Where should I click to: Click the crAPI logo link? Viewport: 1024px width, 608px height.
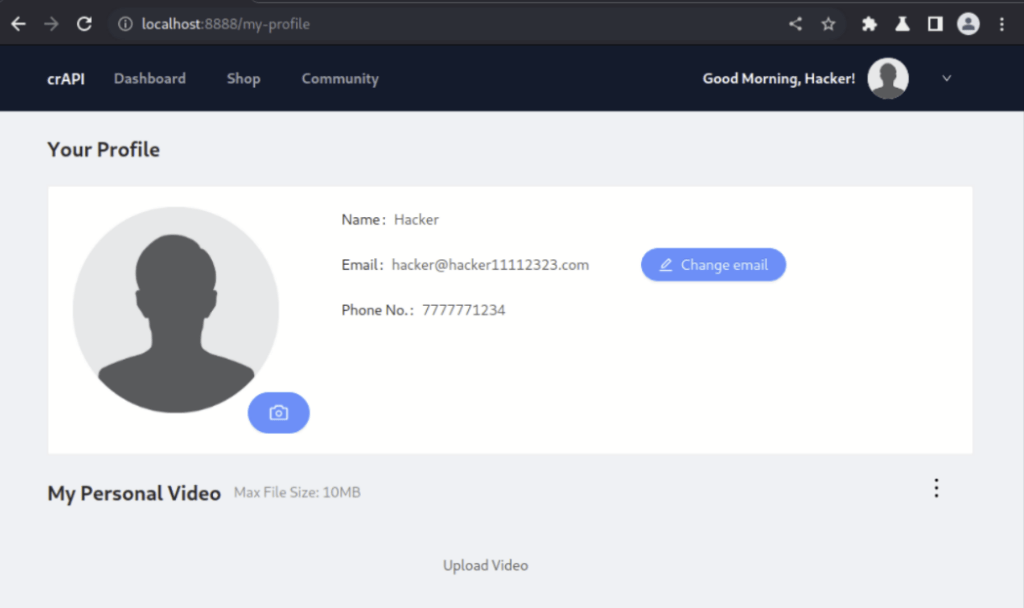(x=66, y=79)
